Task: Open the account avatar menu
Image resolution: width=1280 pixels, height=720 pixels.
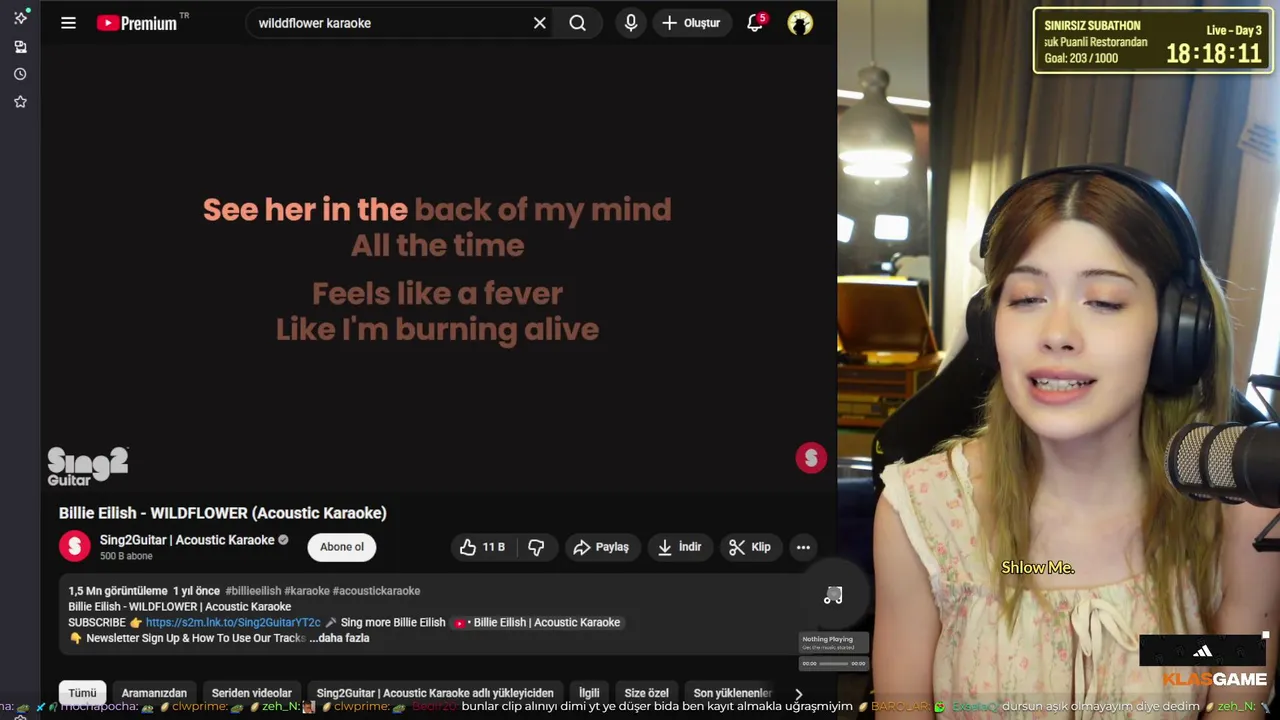Action: (x=800, y=23)
